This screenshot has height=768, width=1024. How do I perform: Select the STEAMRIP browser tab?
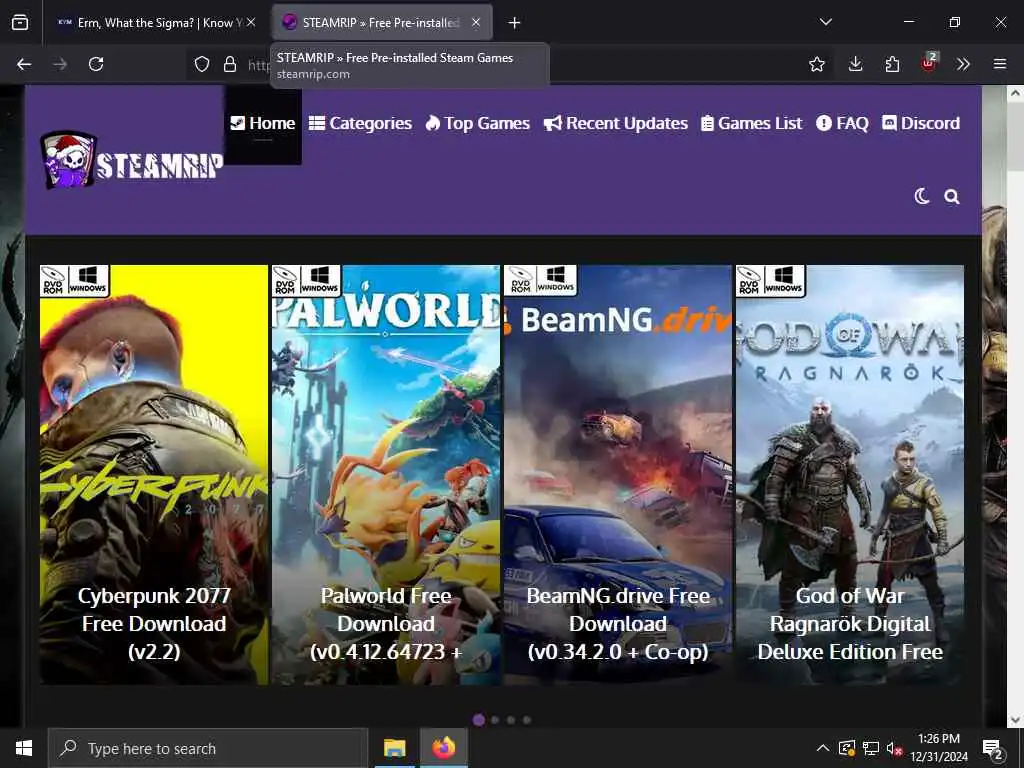pyautogui.click(x=382, y=22)
